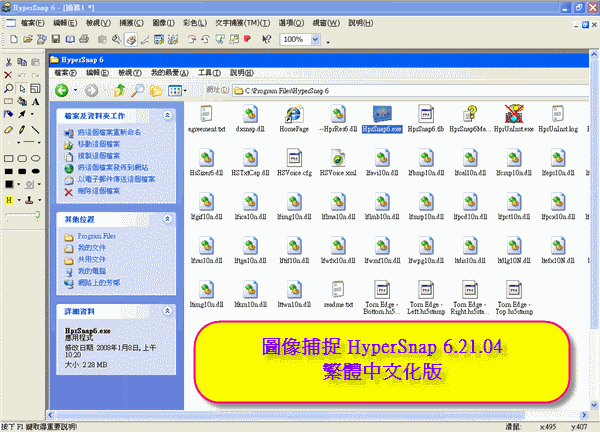Select the filled rectangle shape tool

(x=9, y=171)
